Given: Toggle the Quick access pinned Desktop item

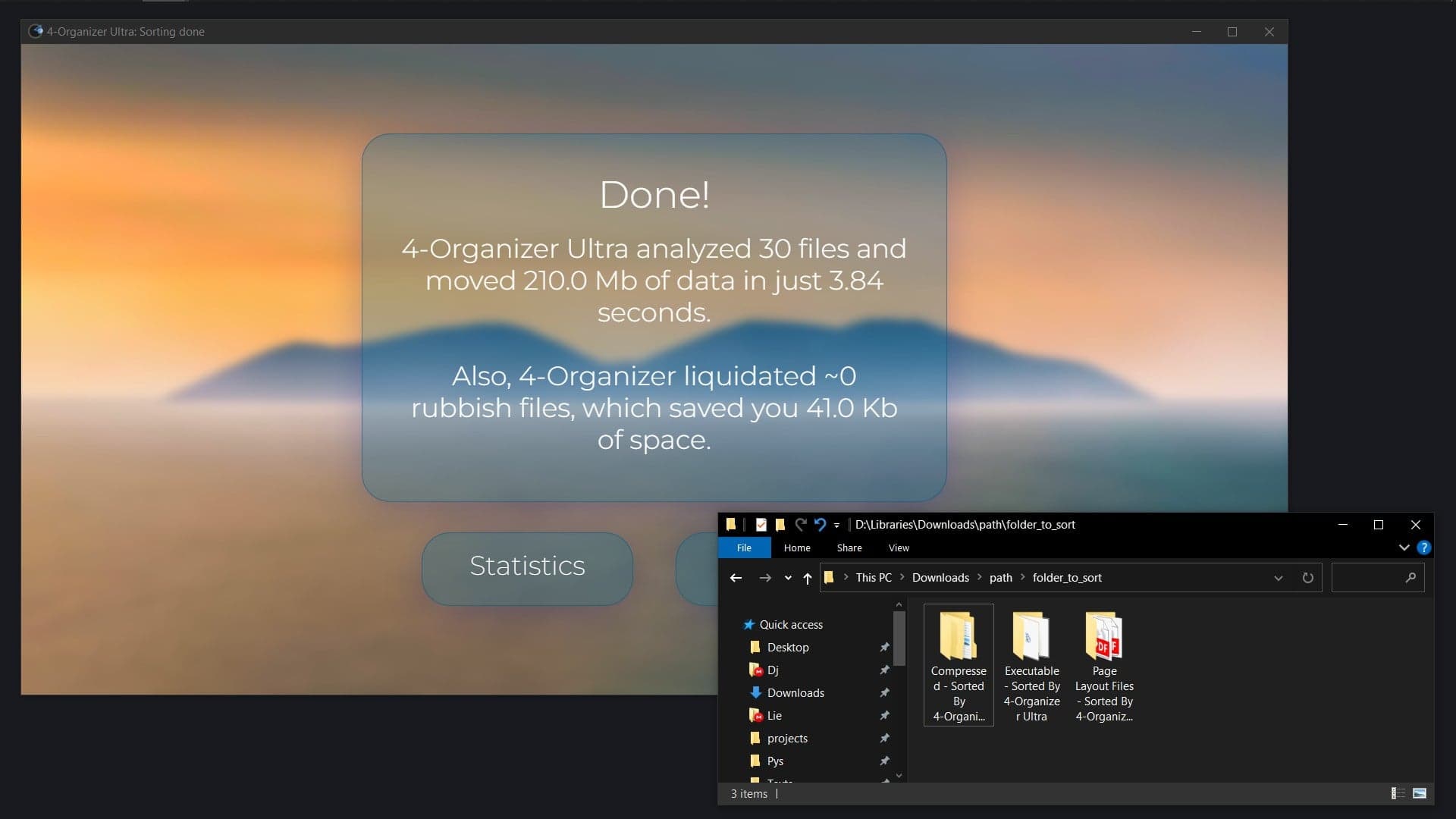Looking at the screenshot, I should [883, 647].
